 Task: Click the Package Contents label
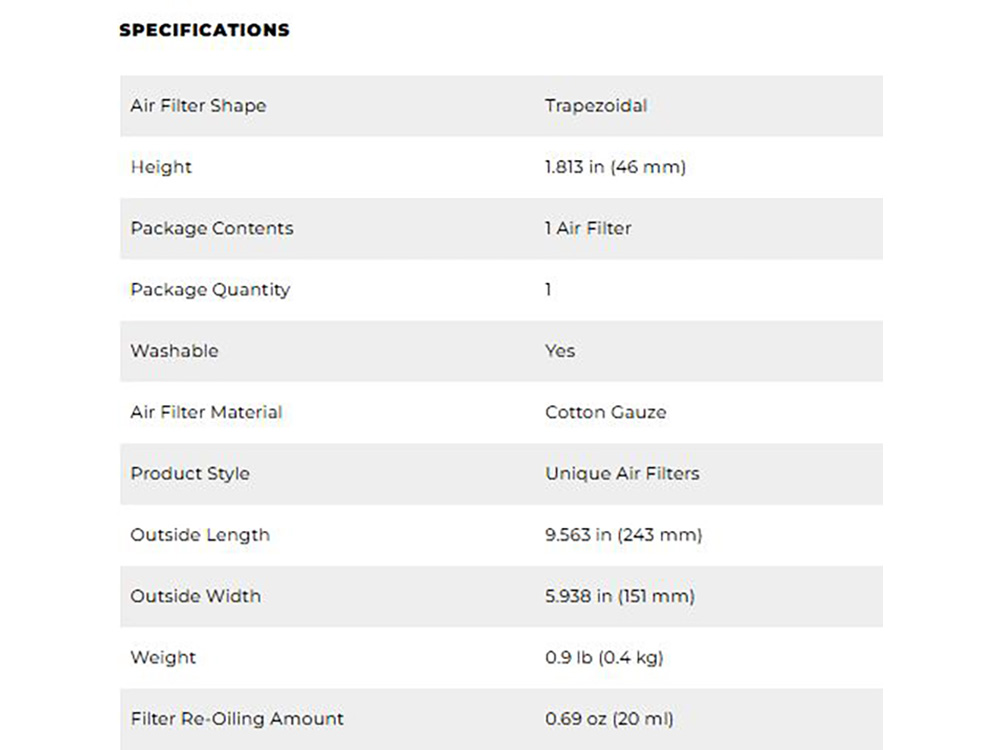(x=212, y=228)
